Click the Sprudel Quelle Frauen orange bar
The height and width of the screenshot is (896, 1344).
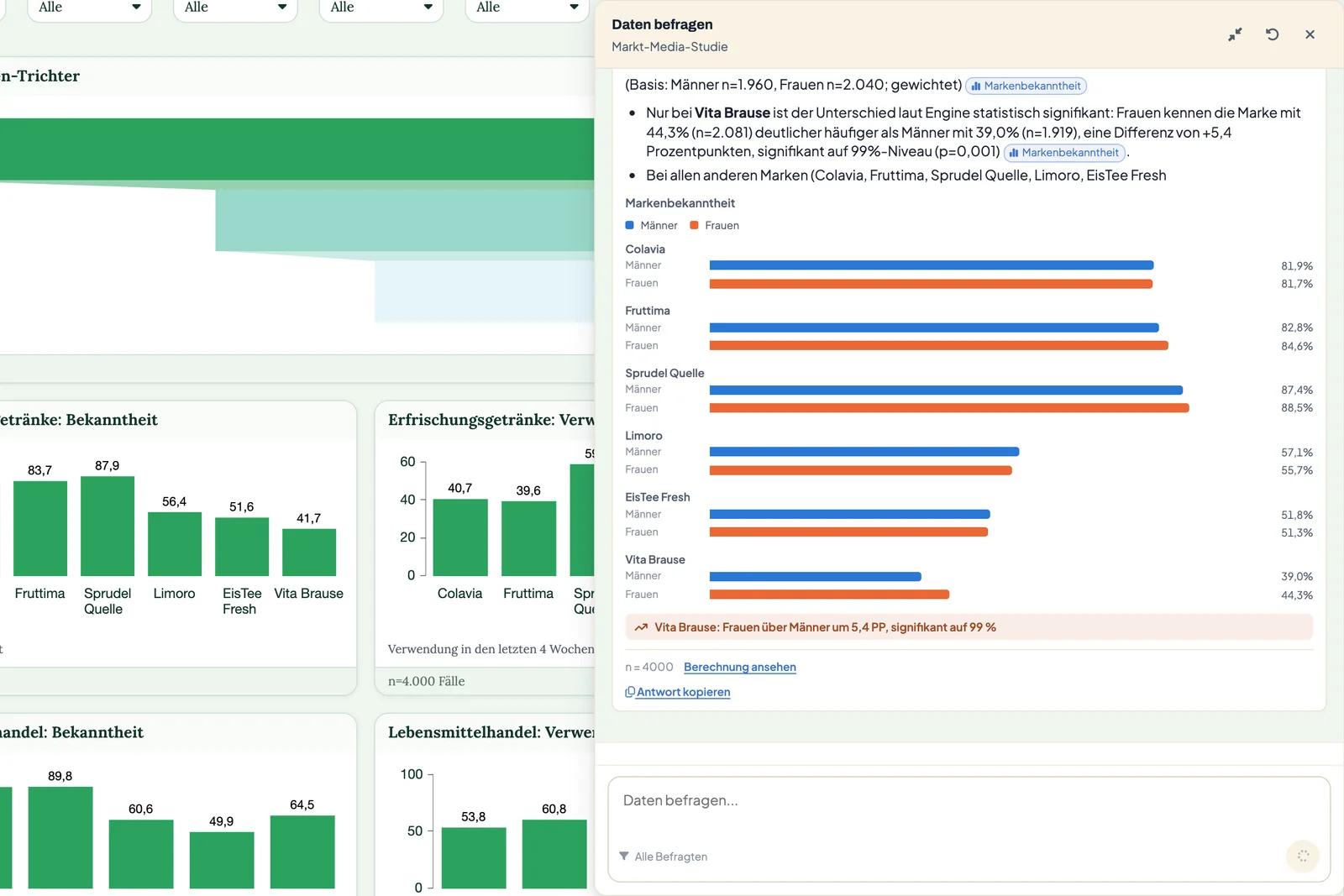[x=949, y=408]
